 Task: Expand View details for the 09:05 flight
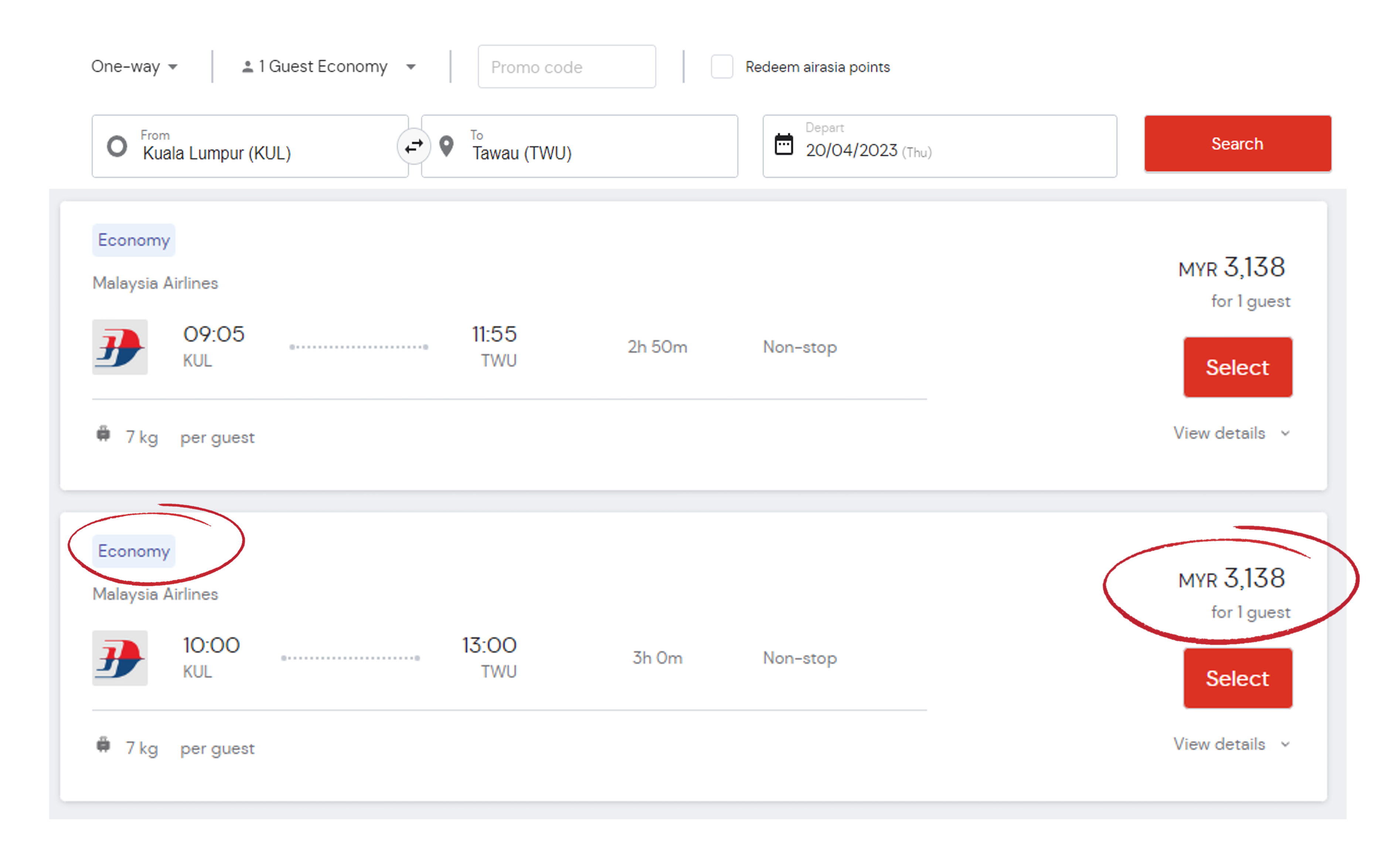coord(1231,433)
